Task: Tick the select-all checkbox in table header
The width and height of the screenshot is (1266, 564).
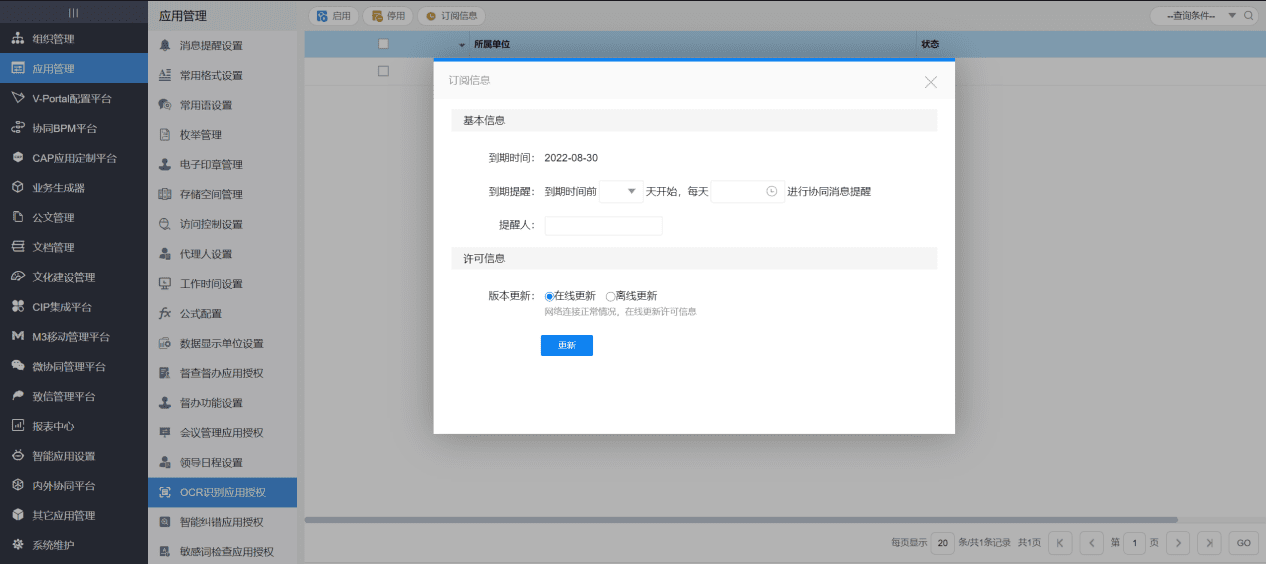Action: tap(383, 44)
